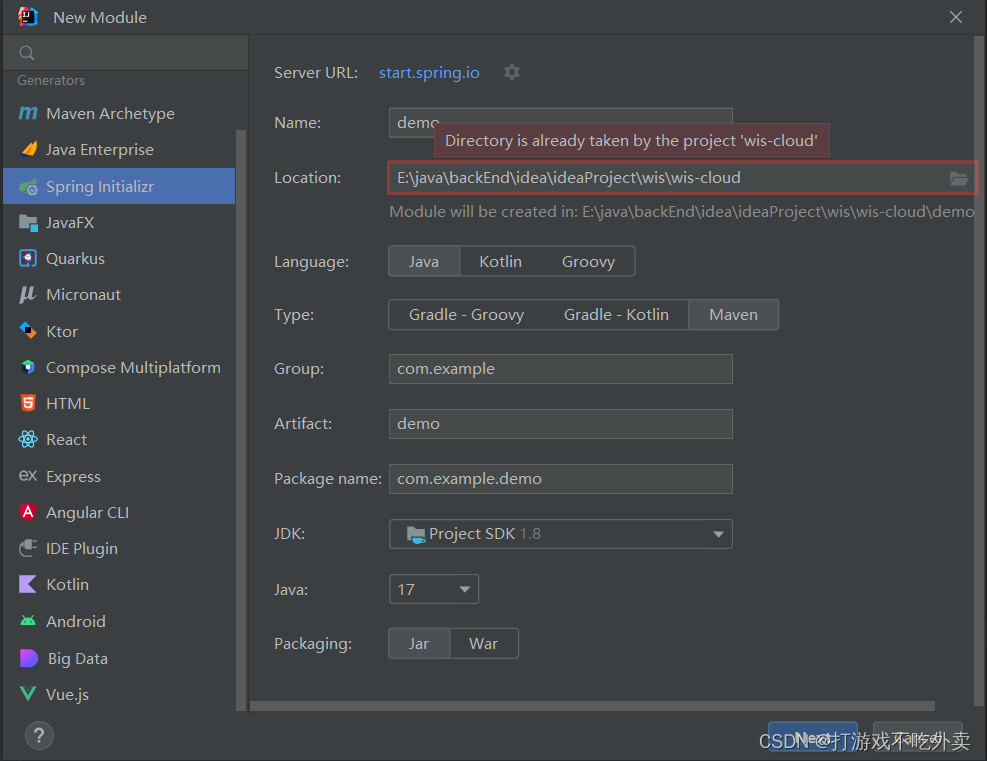The image size is (987, 761).
Task: Click the Package name field
Action: pos(561,479)
